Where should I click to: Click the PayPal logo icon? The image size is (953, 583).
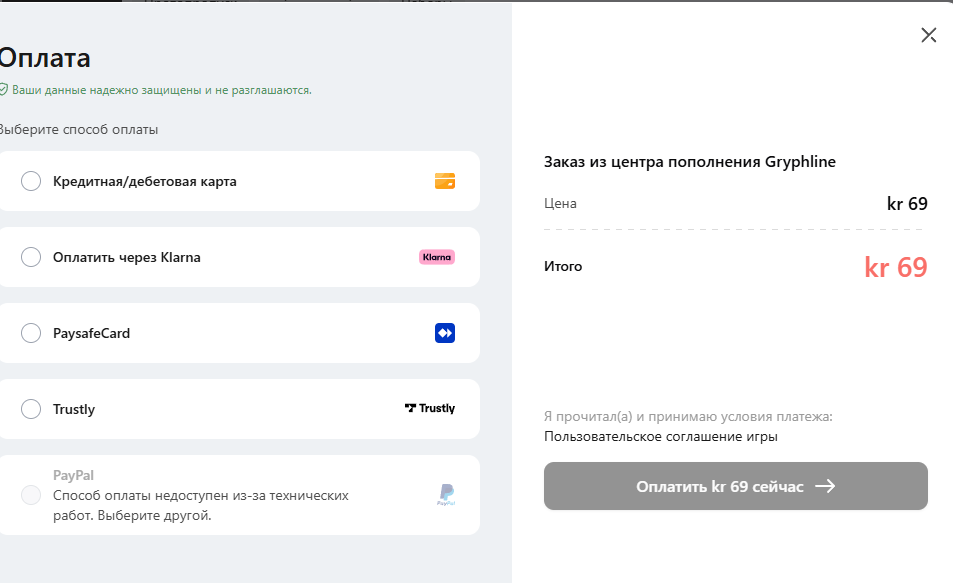pos(446,494)
